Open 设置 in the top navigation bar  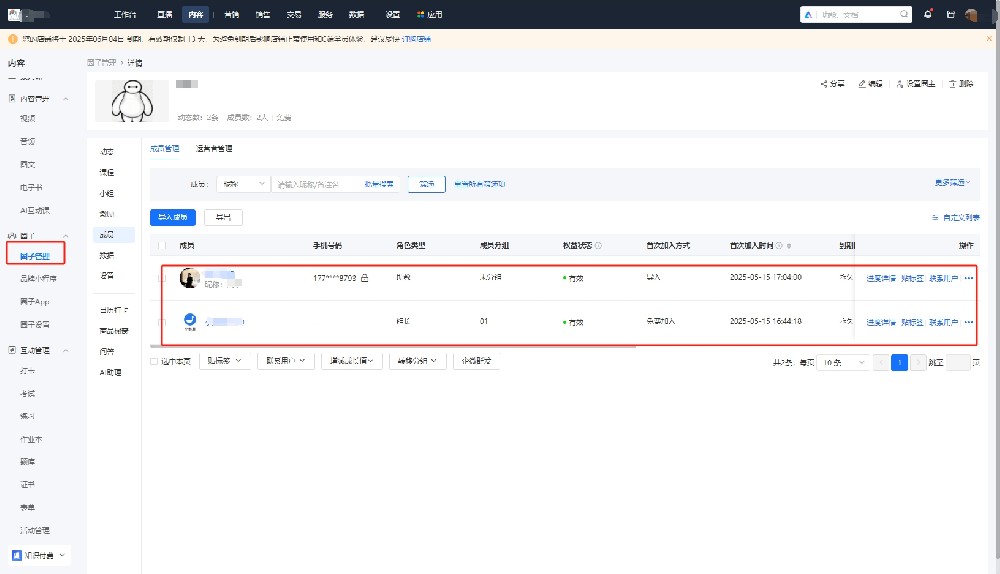393,14
